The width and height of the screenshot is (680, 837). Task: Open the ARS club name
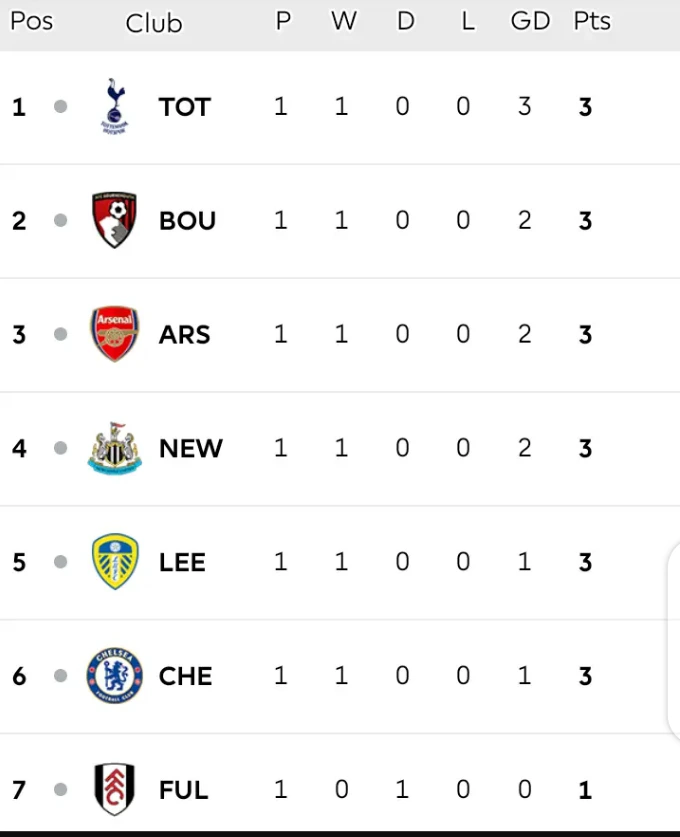click(185, 335)
